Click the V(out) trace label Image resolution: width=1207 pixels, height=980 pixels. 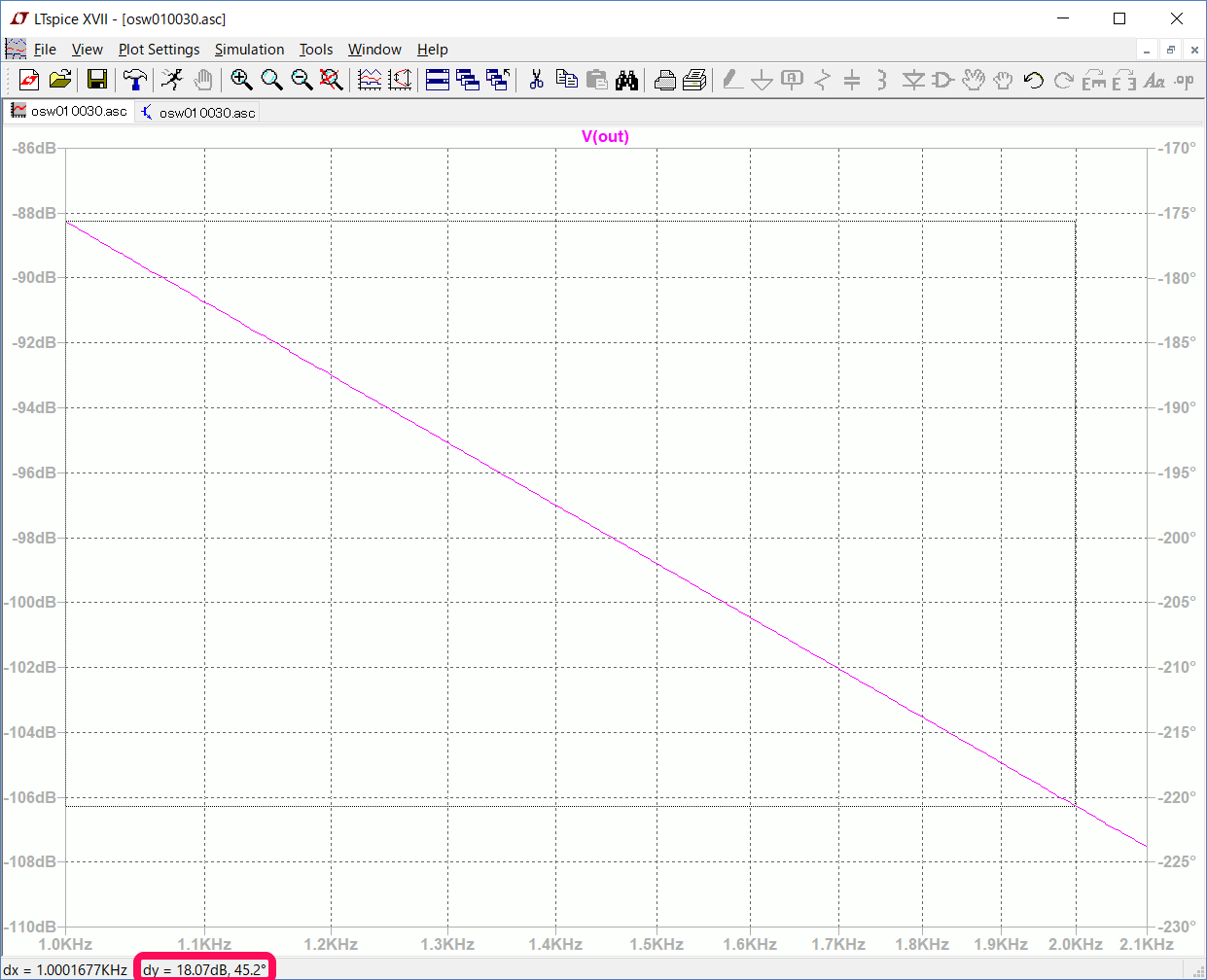(605, 136)
